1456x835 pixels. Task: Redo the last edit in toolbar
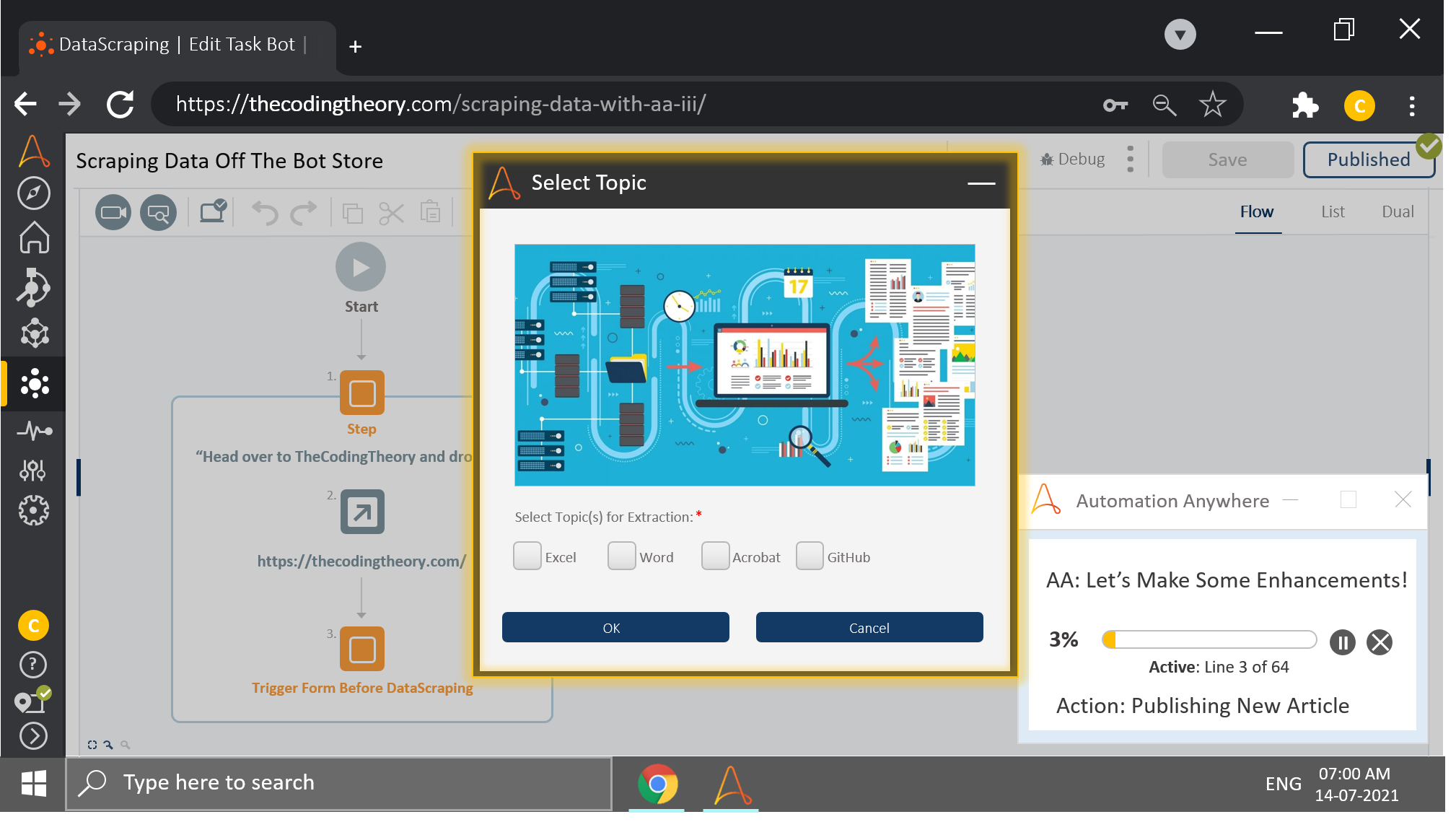click(x=304, y=213)
